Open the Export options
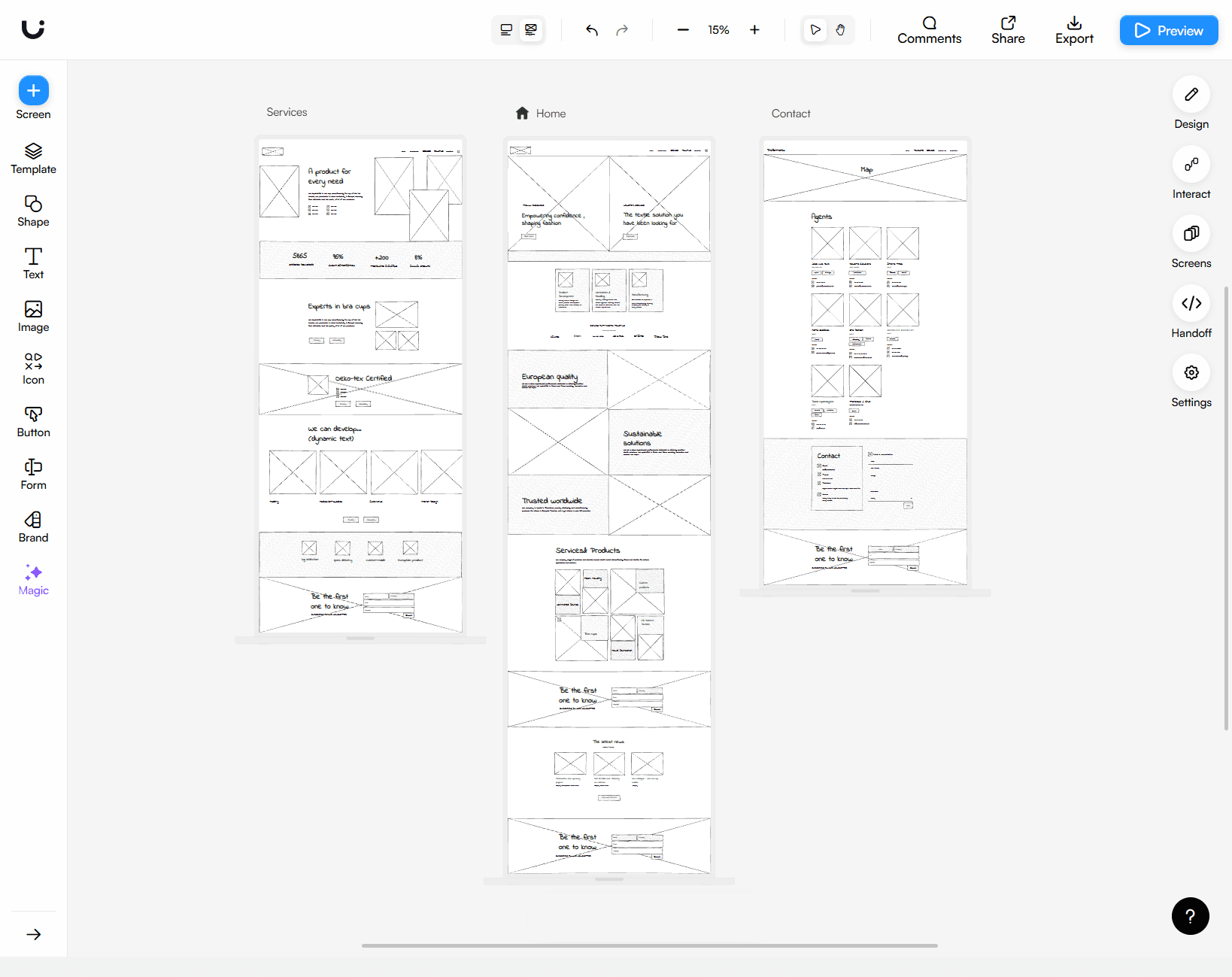Image resolution: width=1232 pixels, height=977 pixels. click(1073, 30)
